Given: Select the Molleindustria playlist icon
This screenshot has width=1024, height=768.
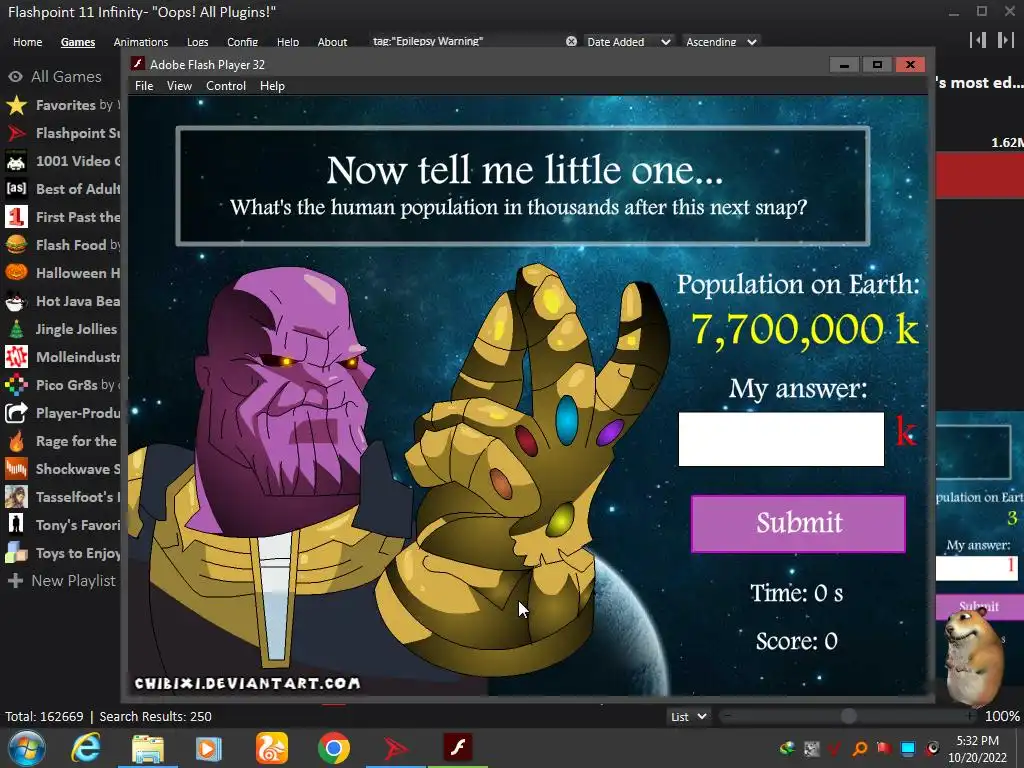Looking at the screenshot, I should [x=16, y=357].
